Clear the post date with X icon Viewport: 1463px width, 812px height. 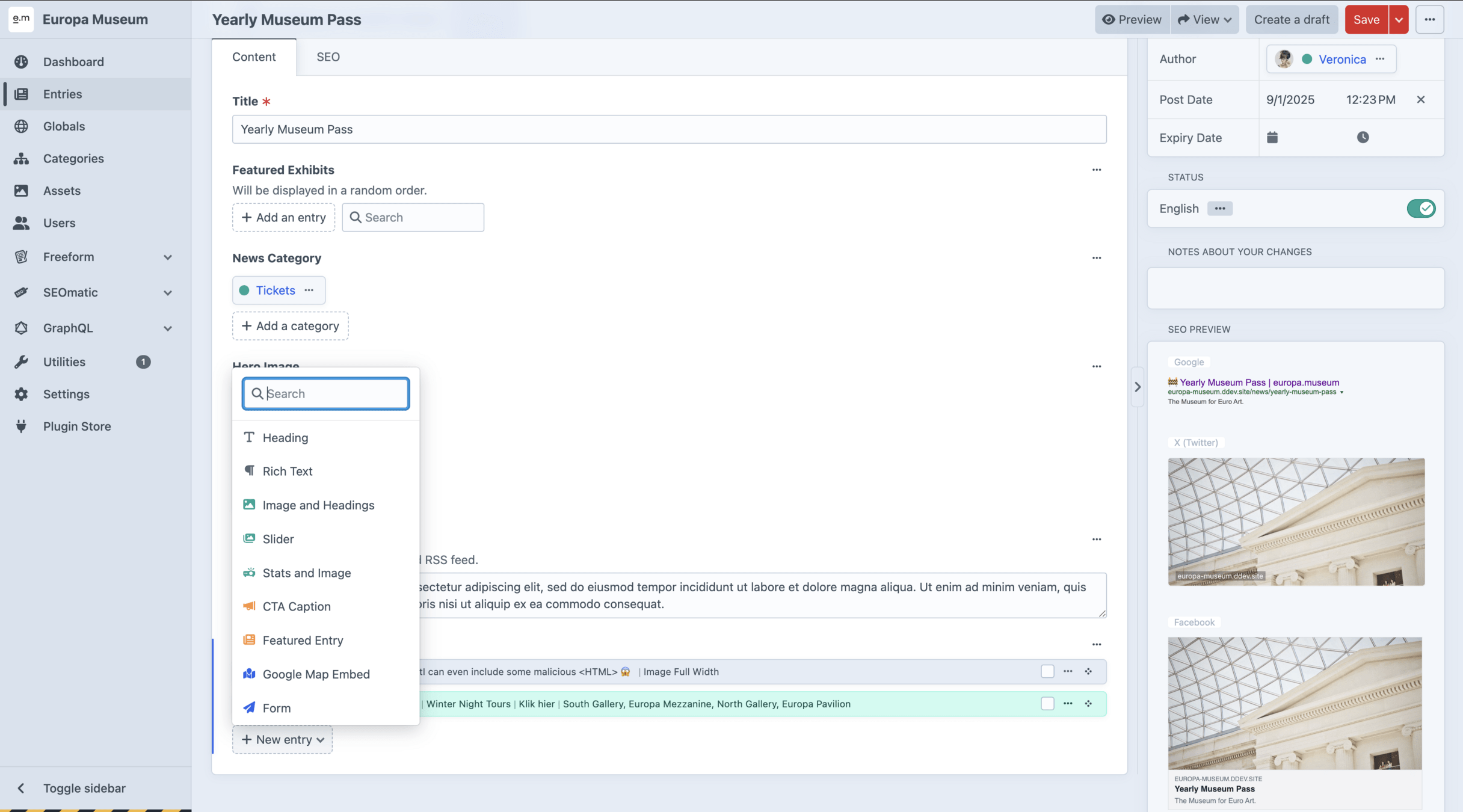[x=1421, y=100]
